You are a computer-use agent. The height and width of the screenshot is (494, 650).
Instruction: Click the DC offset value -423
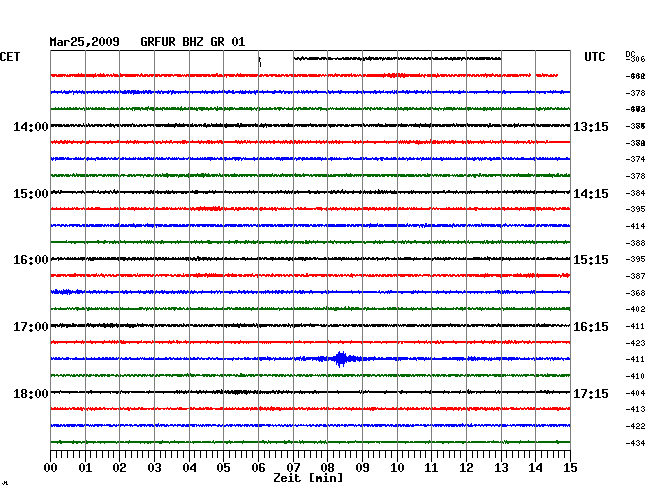click(x=635, y=343)
